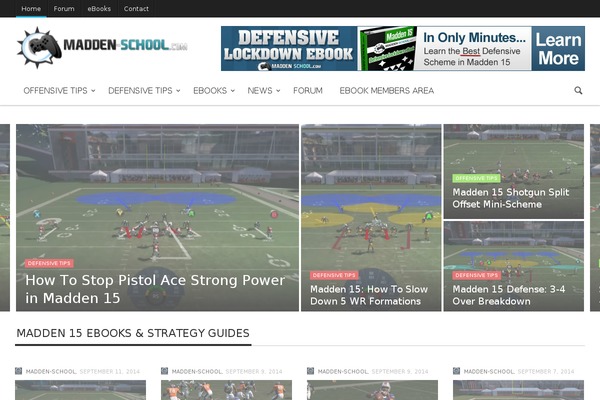600x400 pixels.
Task: Open Ebook Members Area menu item
Action: coord(386,91)
